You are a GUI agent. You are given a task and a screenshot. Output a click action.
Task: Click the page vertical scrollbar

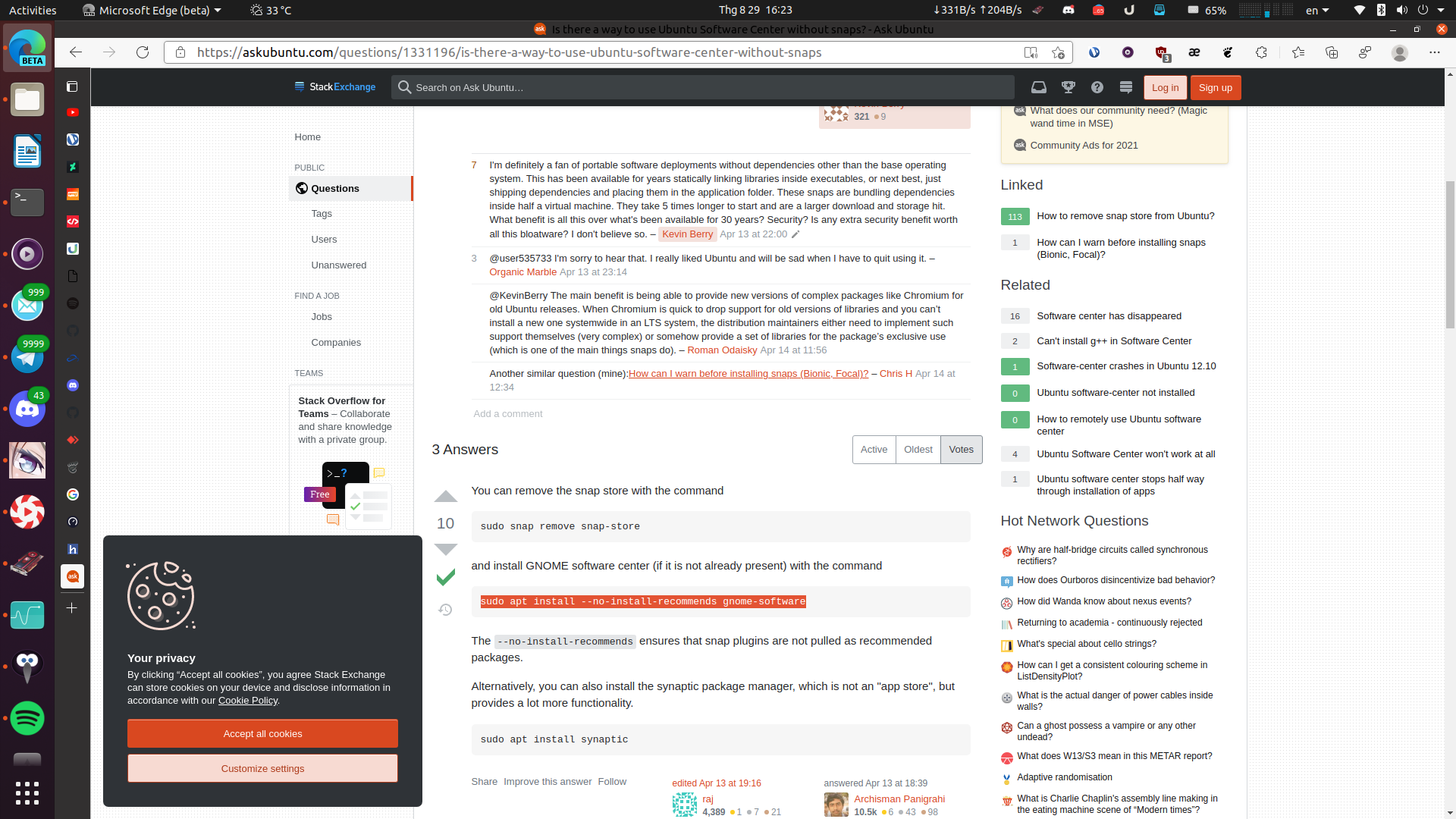pyautogui.click(x=1450, y=255)
